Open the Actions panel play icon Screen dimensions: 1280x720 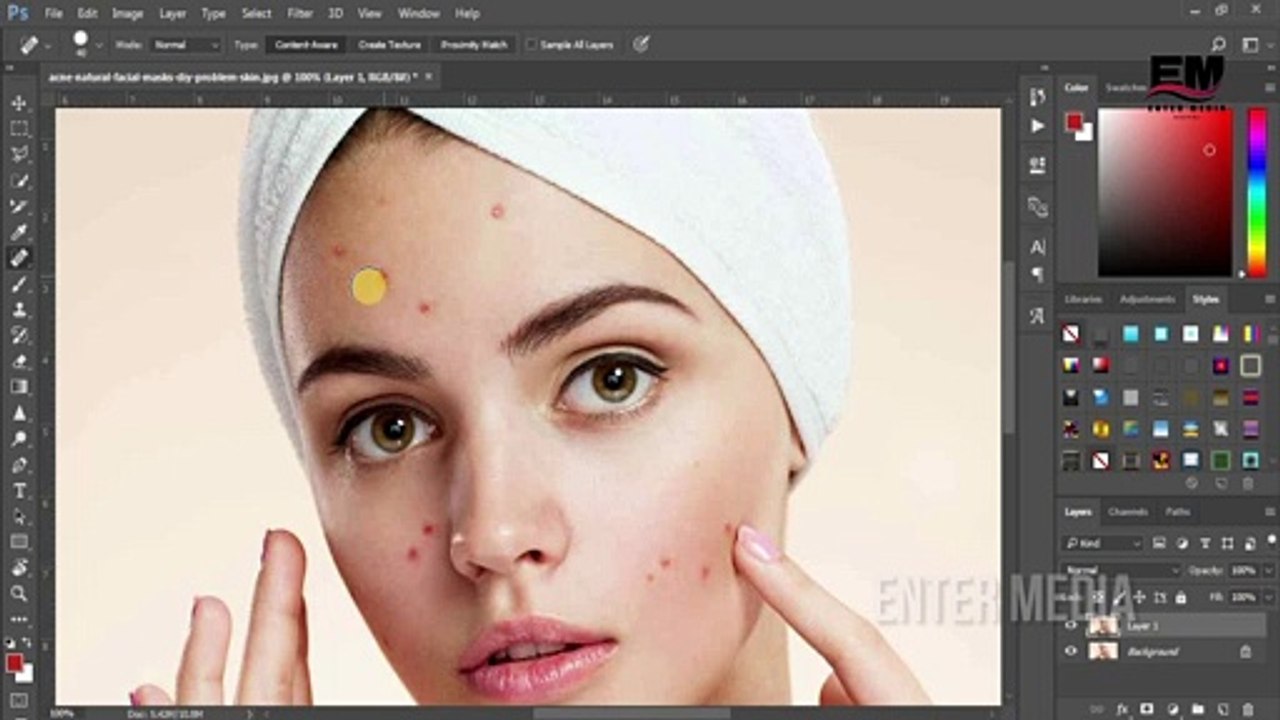(1037, 126)
